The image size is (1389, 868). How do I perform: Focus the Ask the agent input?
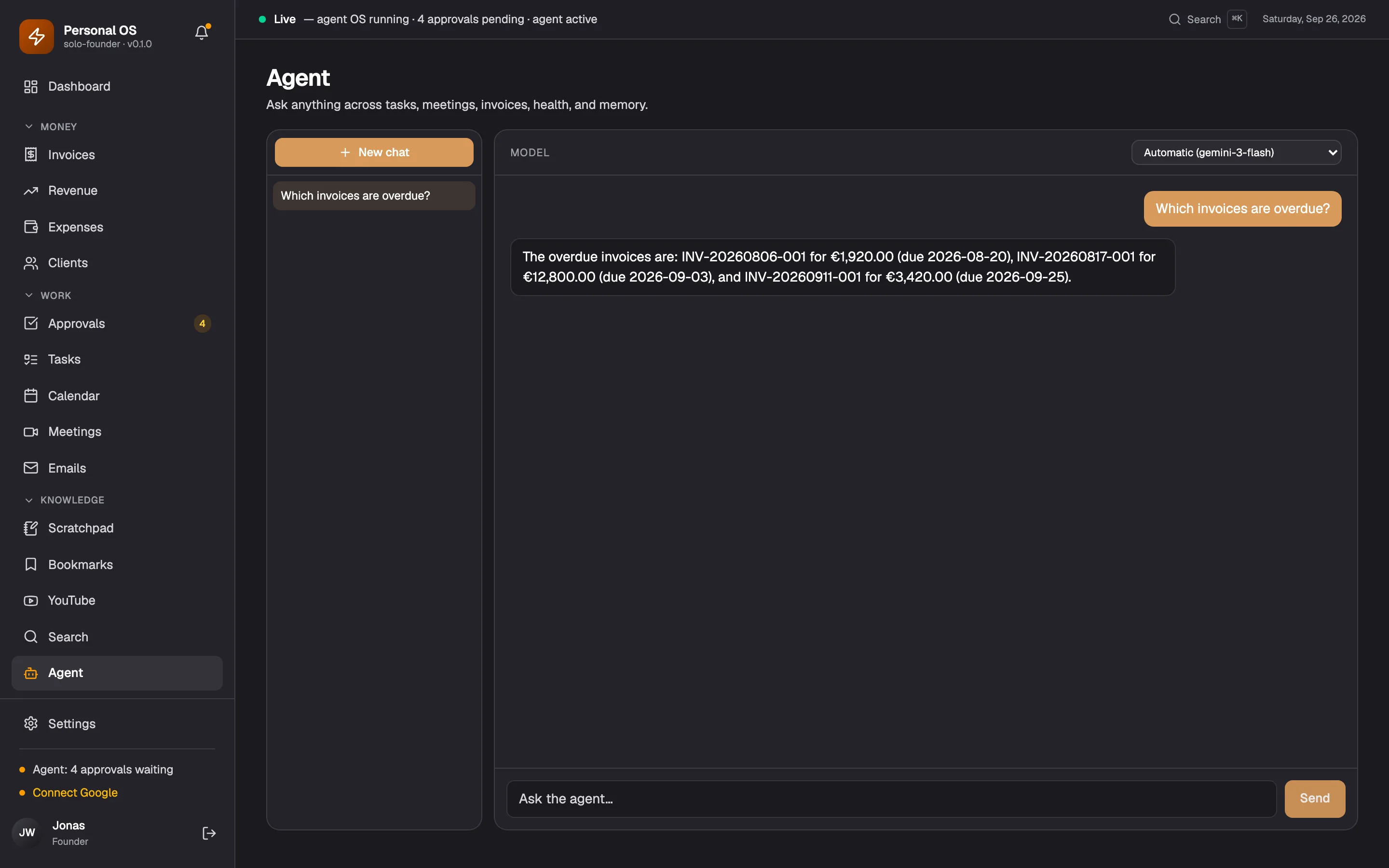[891, 799]
